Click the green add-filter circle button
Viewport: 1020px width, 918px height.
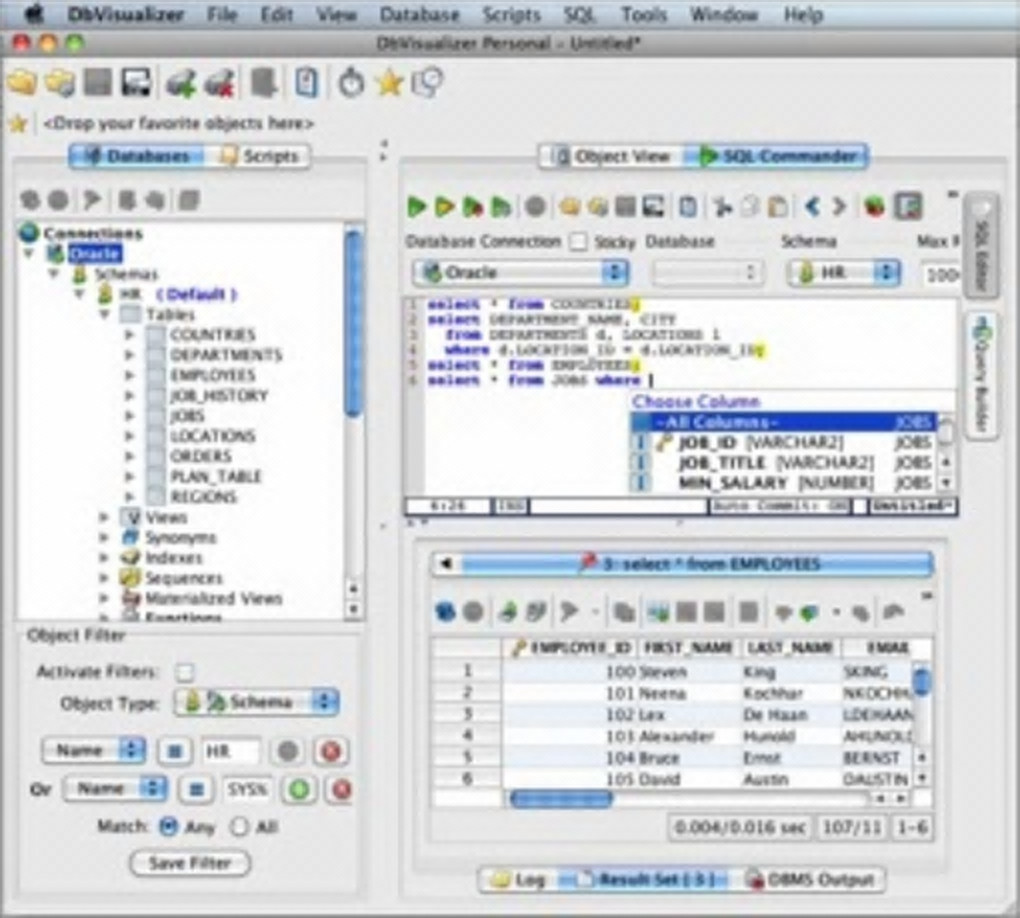299,789
